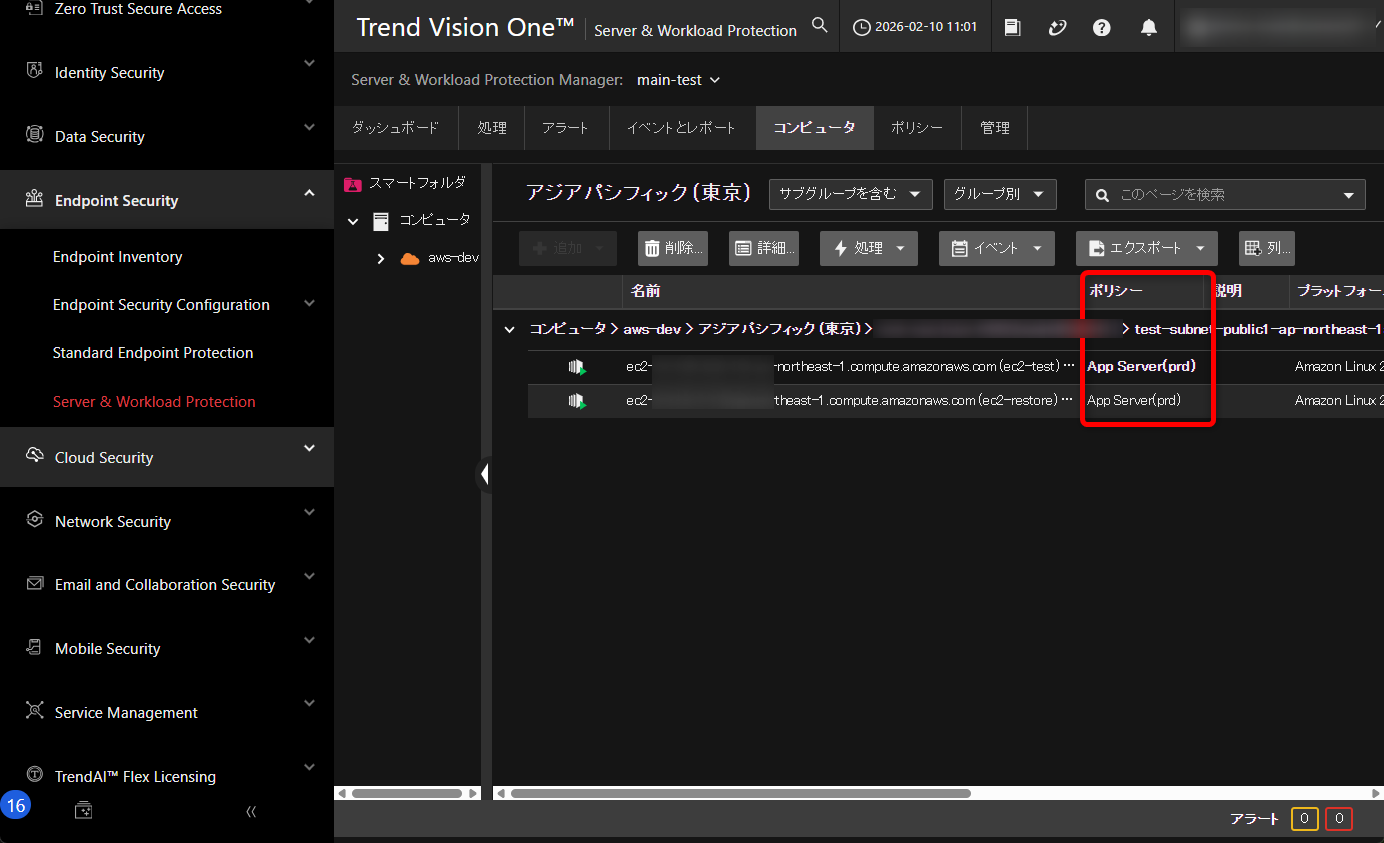
Task: Open the イベント toolbar dropdown
Action: coord(996,248)
